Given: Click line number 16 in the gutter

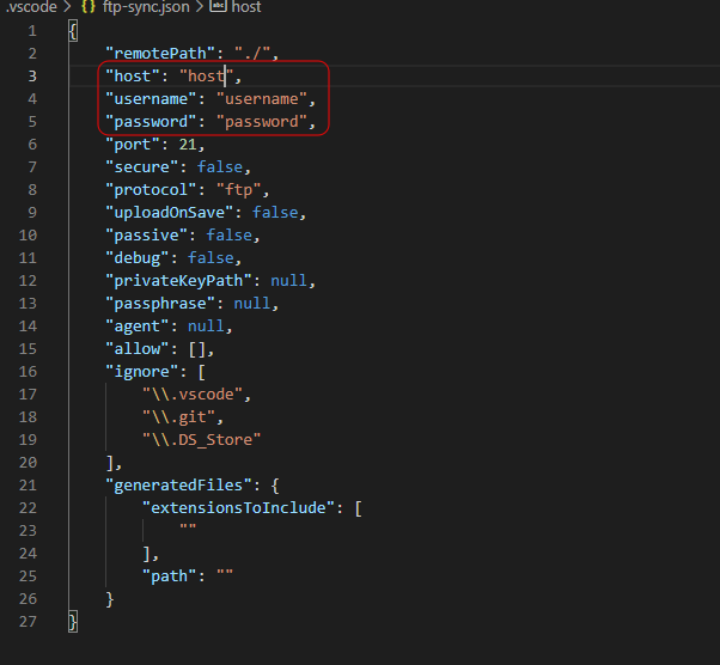Looking at the screenshot, I should point(28,372).
